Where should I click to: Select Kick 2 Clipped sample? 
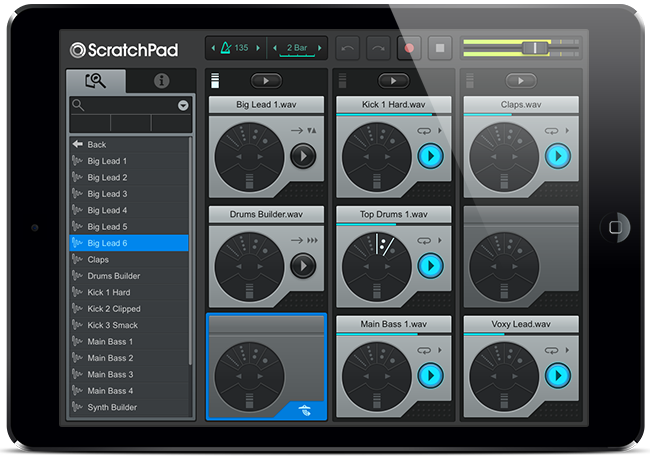click(x=129, y=309)
